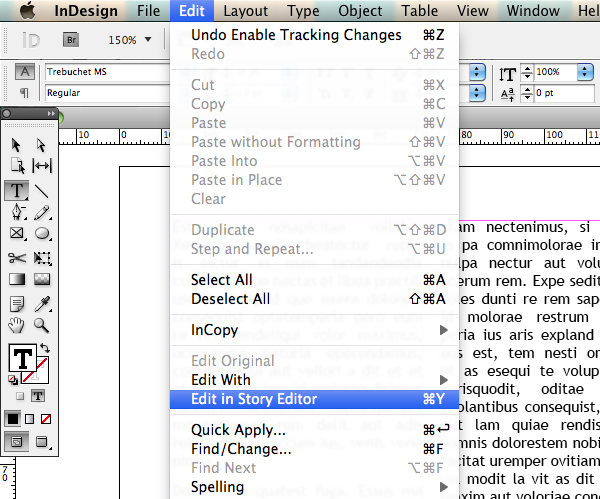Image resolution: width=600 pixels, height=499 pixels.
Task: Select the Zoom tool
Action: (41, 325)
